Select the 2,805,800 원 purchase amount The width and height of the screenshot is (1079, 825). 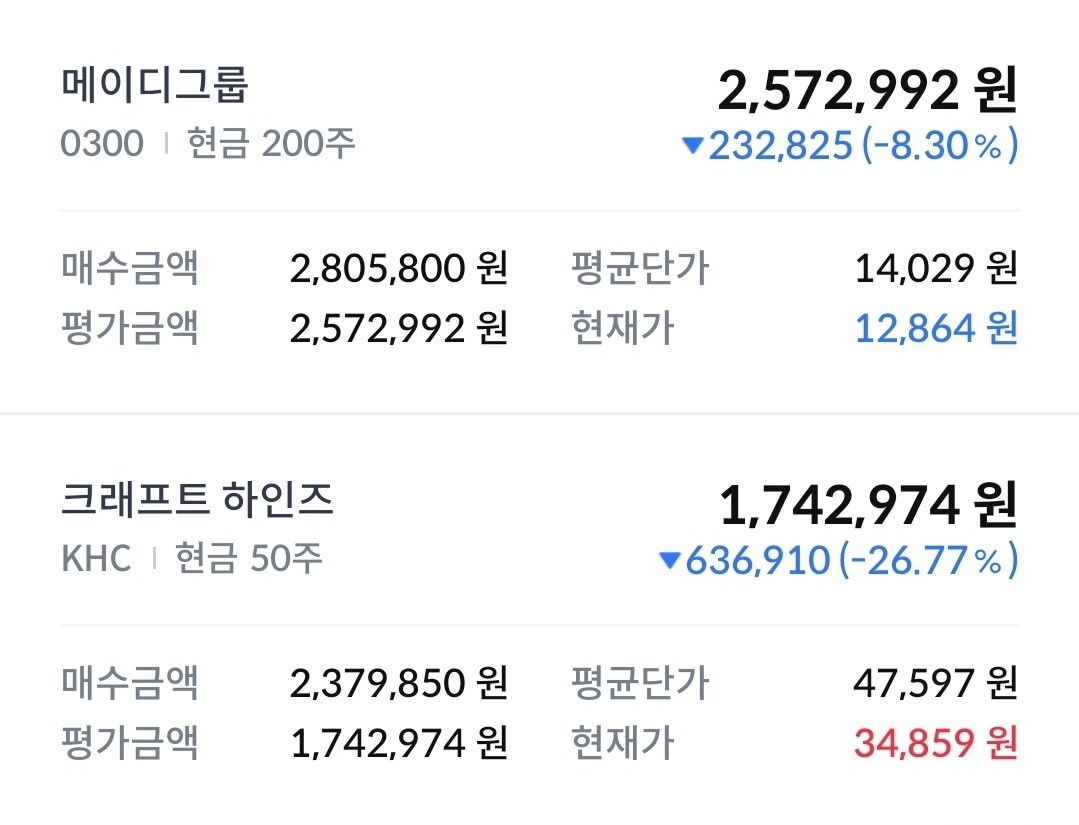[x=399, y=268]
